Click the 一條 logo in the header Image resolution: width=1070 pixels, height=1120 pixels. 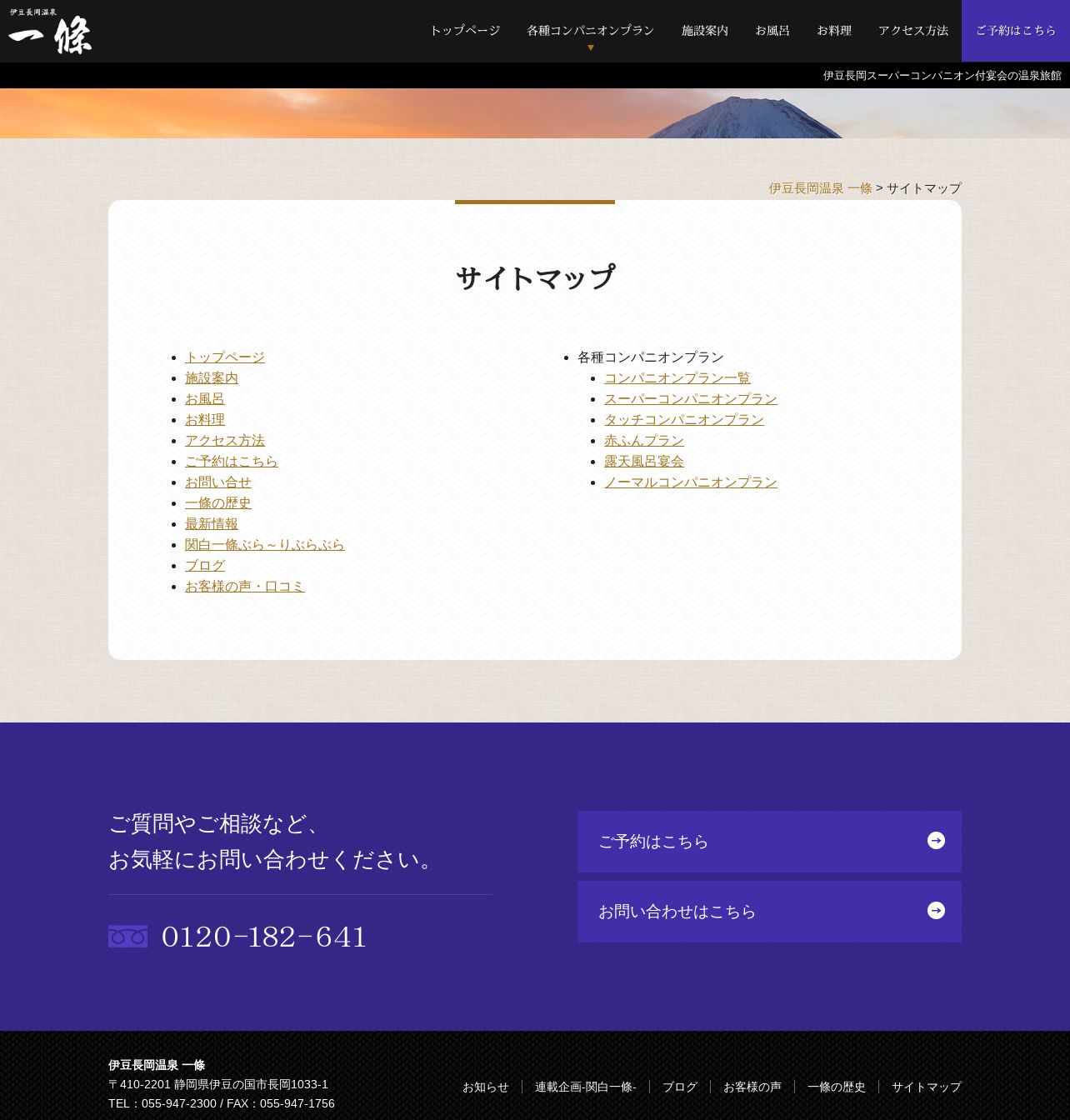50,32
